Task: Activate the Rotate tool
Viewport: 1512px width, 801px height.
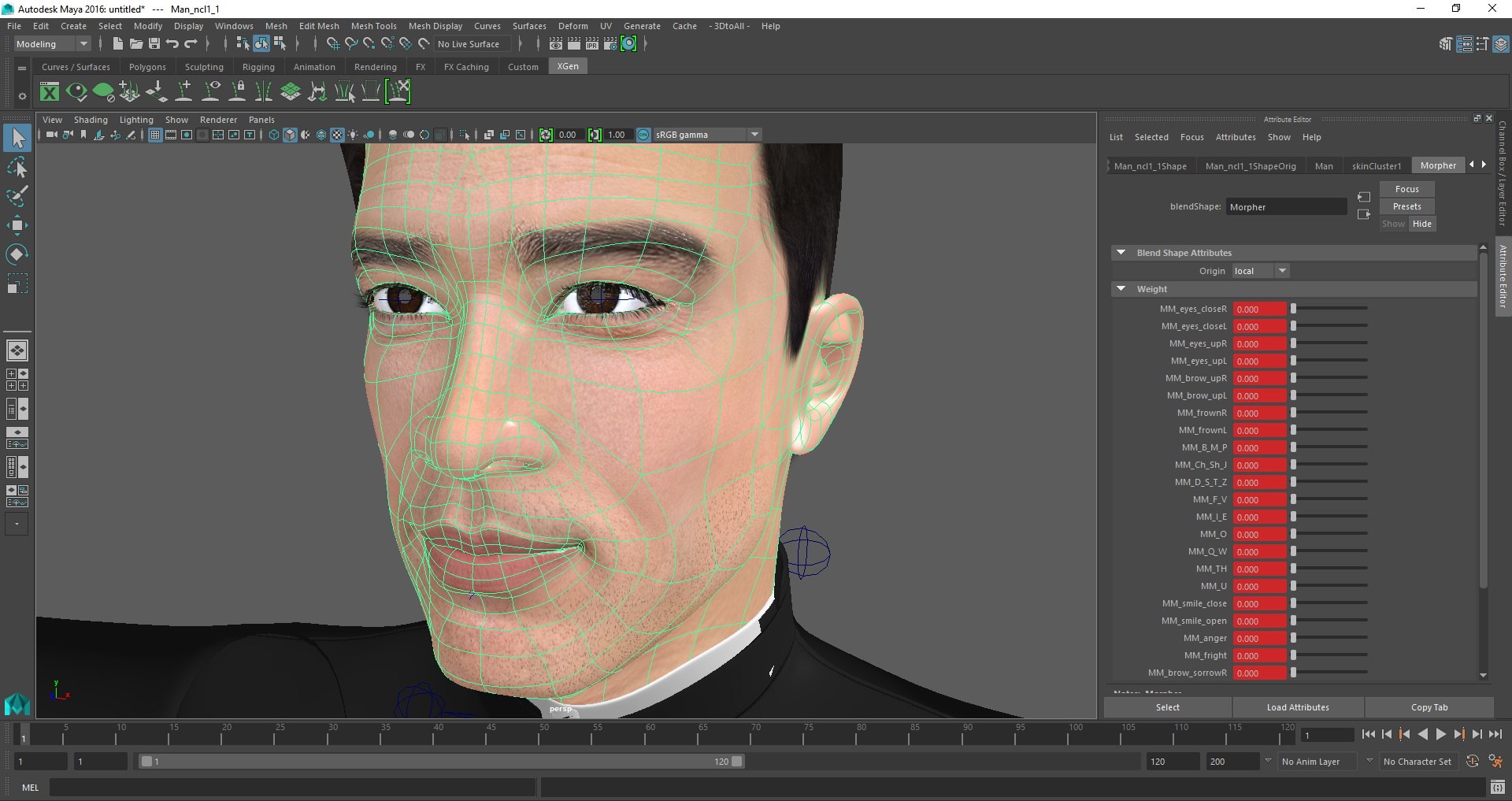Action: [17, 254]
